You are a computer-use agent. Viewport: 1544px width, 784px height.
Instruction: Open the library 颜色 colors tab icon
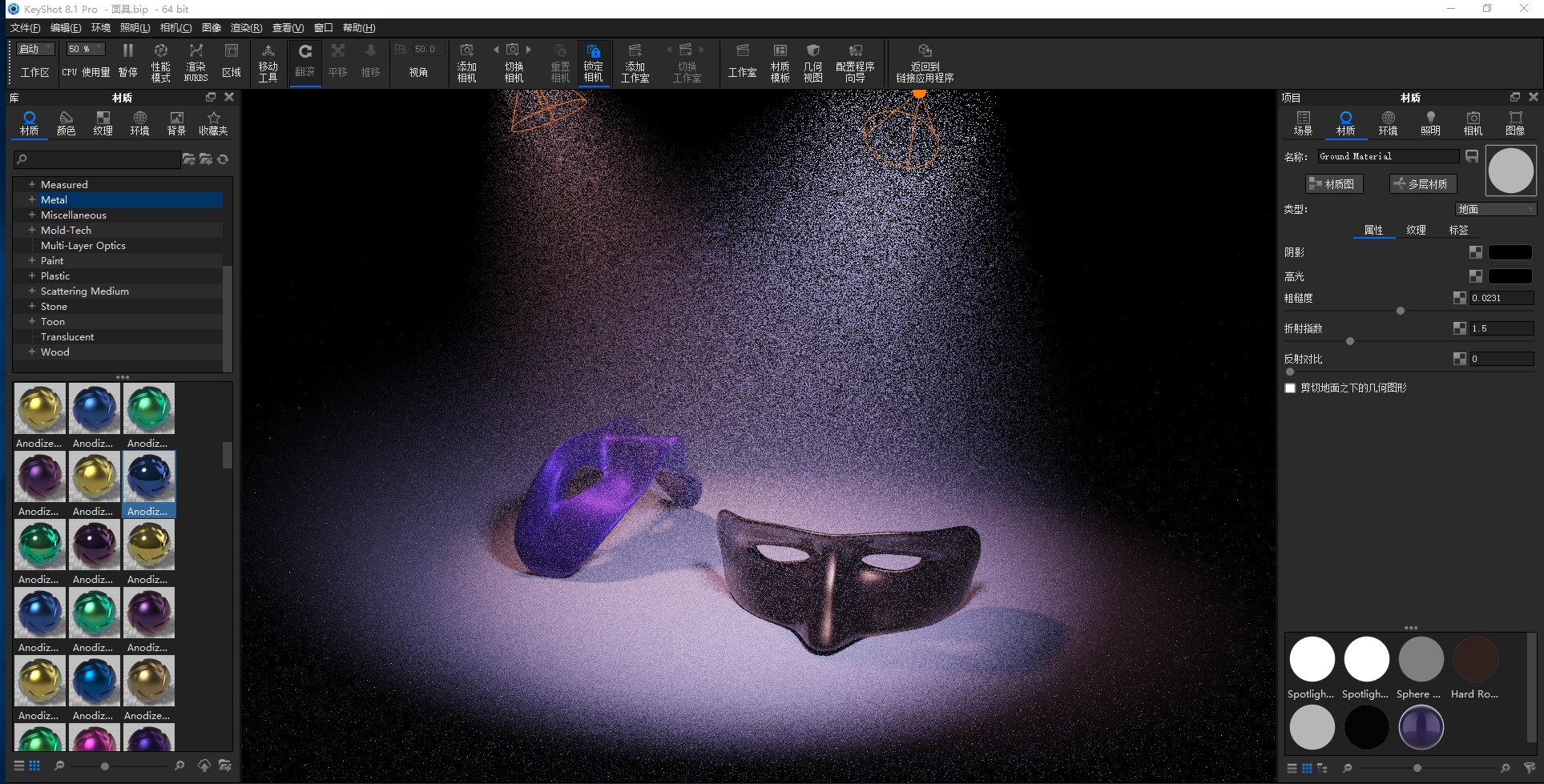67,123
